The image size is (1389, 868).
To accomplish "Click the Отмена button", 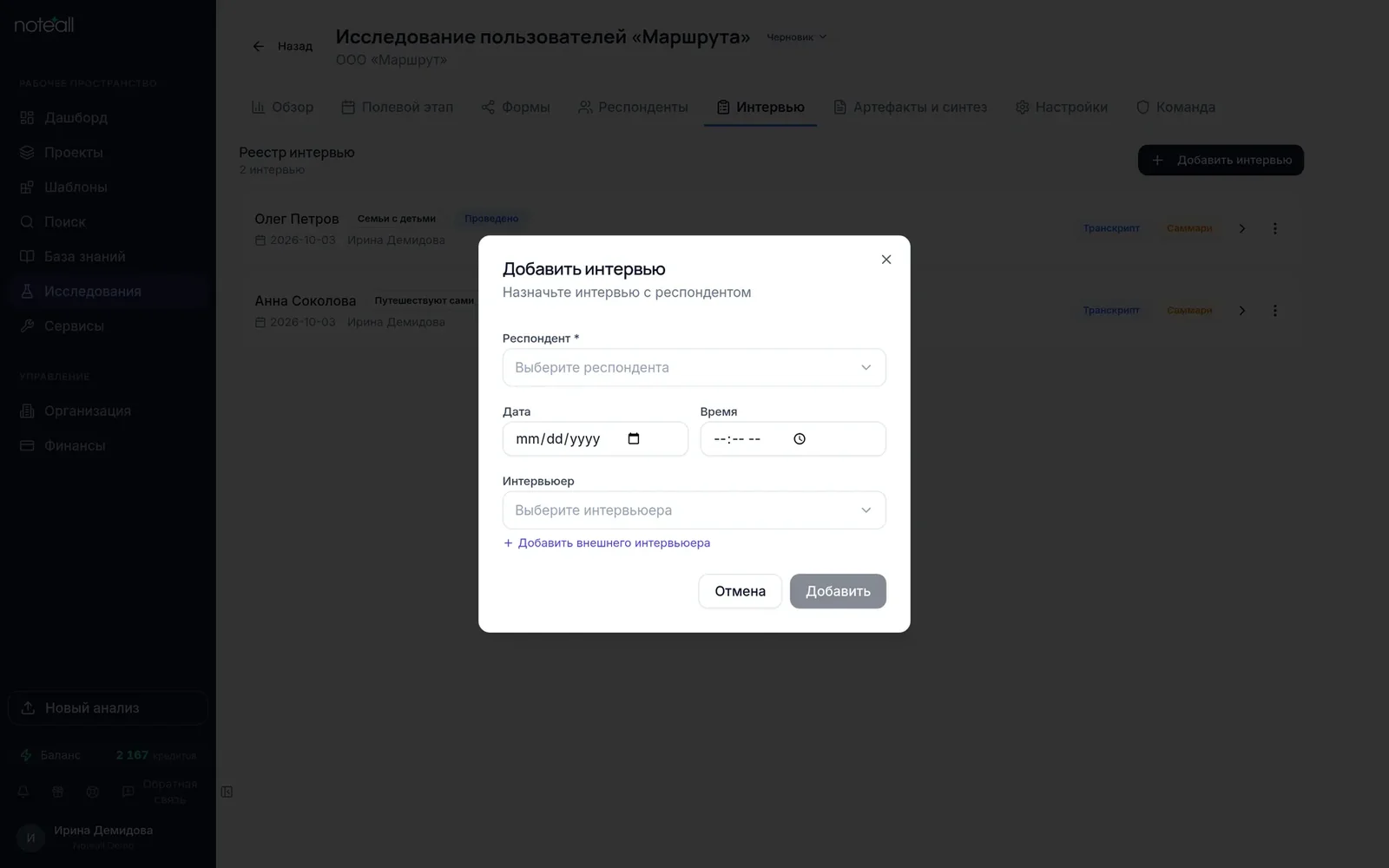I will 741,591.
